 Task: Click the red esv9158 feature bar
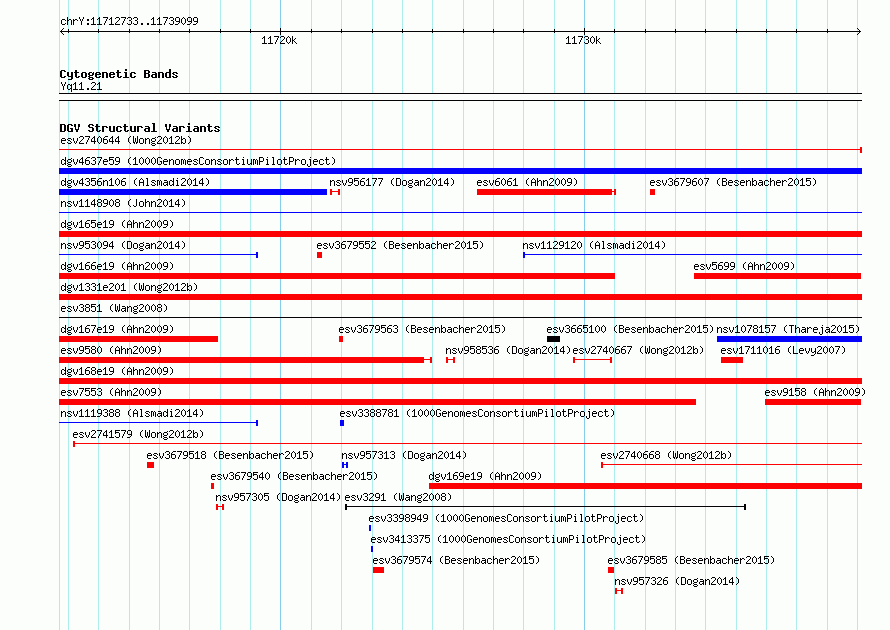tap(813, 402)
